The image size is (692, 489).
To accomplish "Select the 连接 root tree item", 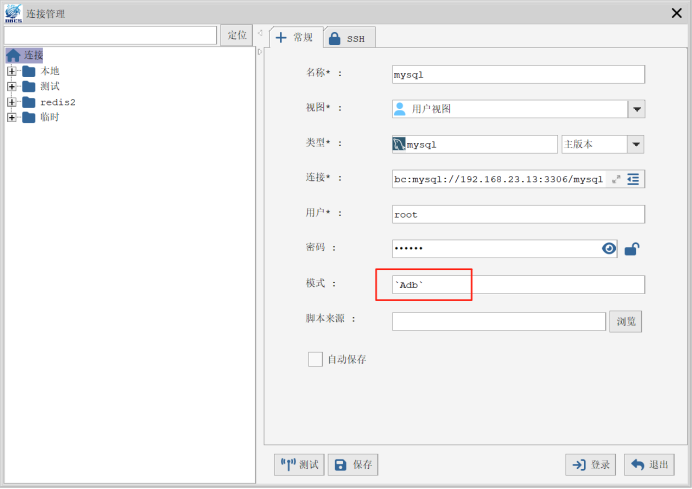I will [x=25, y=55].
